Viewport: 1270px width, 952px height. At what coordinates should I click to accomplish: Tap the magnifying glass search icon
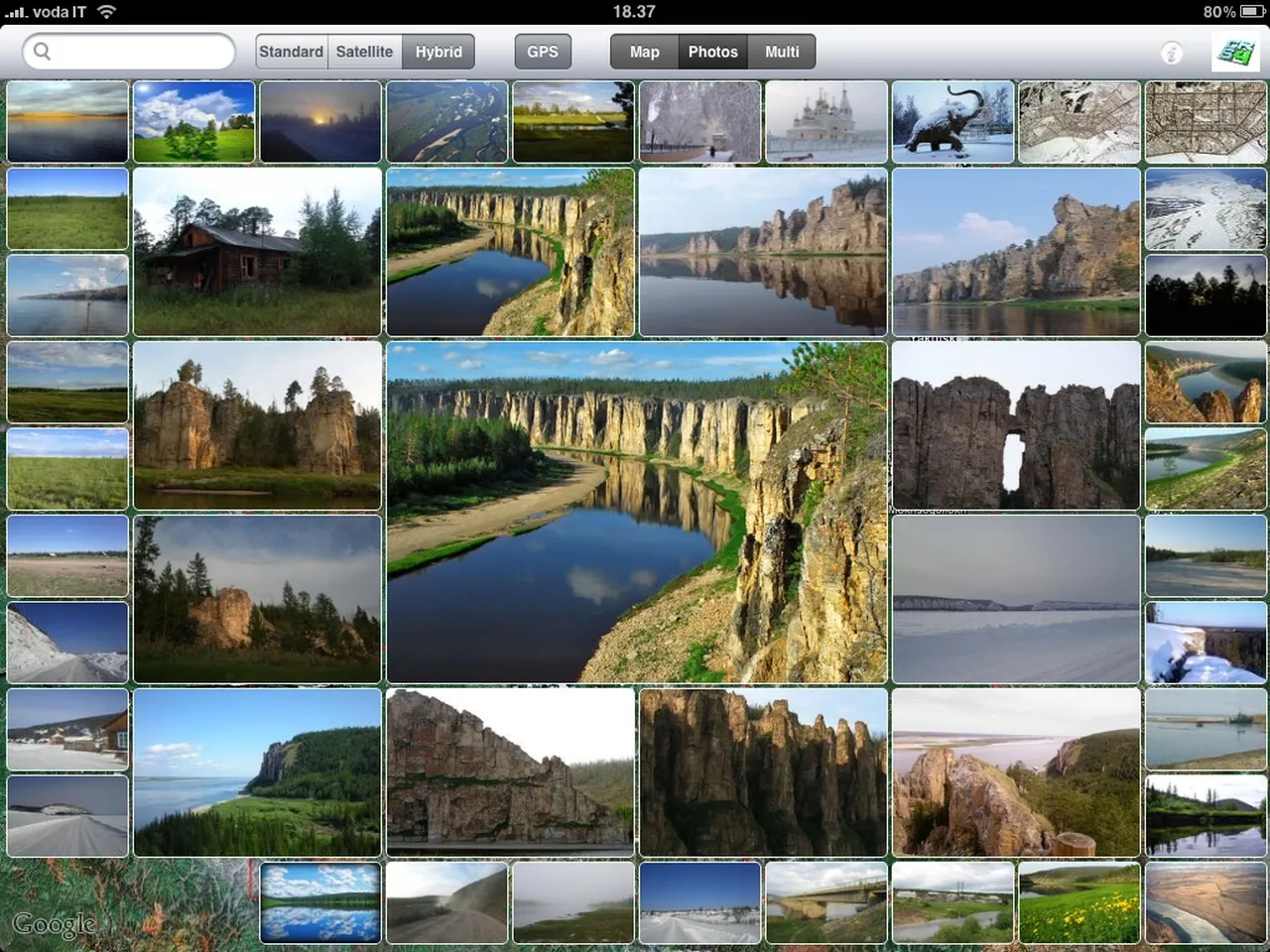click(42, 52)
